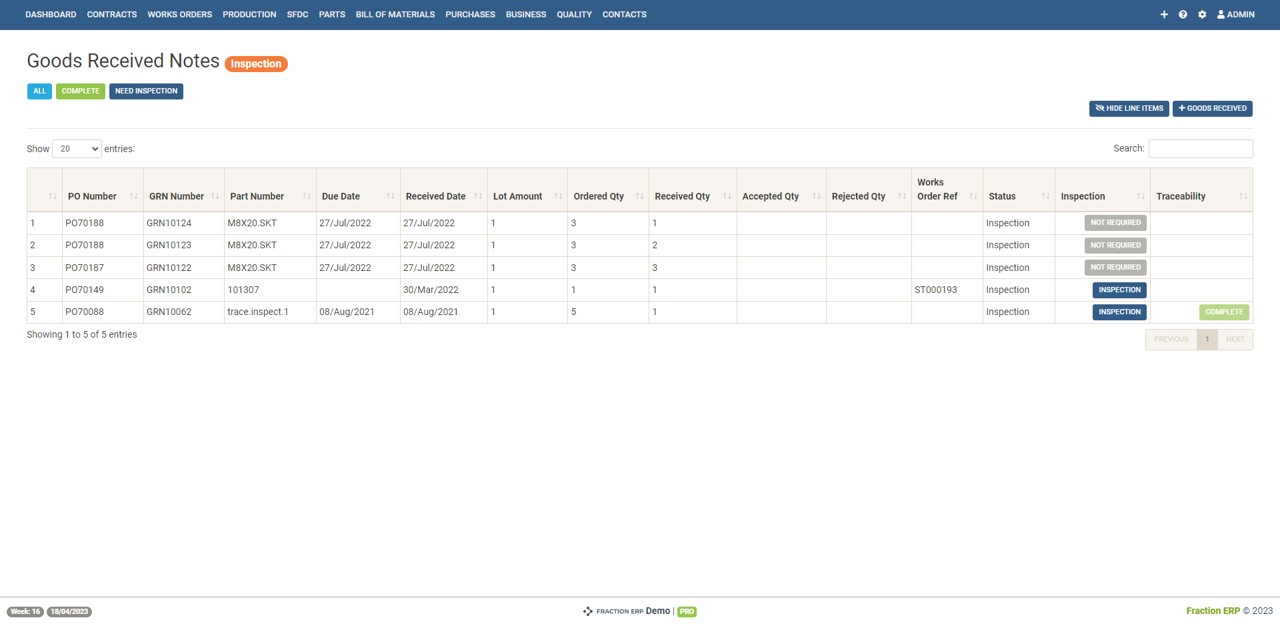
Task: Toggle the COMPLETE filter
Action: 80,91
